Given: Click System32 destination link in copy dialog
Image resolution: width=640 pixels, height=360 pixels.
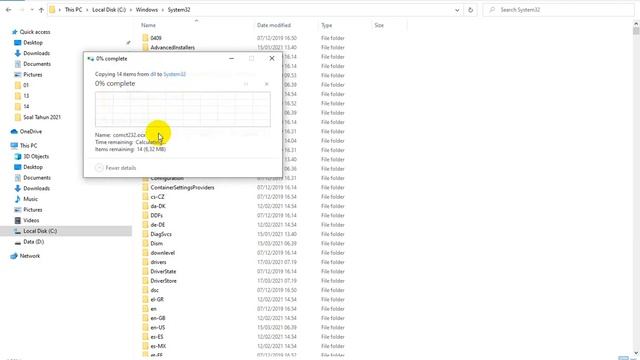Looking at the screenshot, I should coord(174,74).
